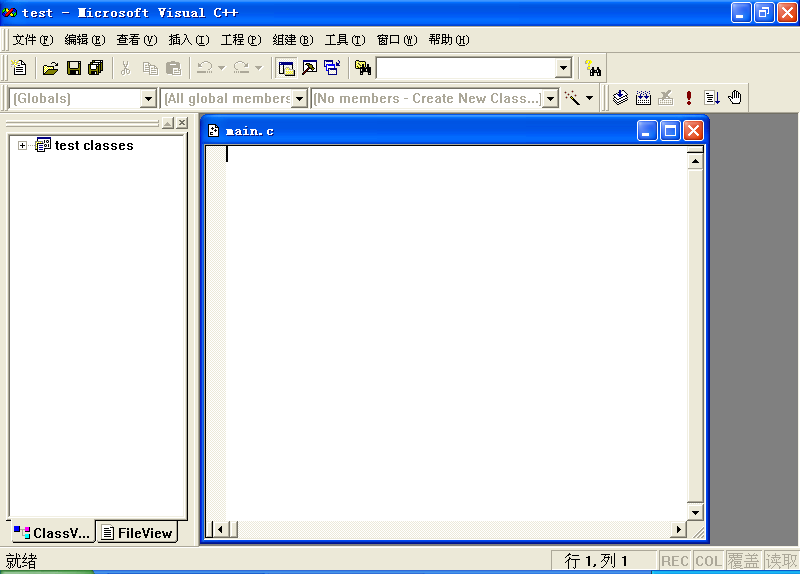800x574 pixels.
Task: Expand the workspace panel docking button
Action: [x=168, y=123]
